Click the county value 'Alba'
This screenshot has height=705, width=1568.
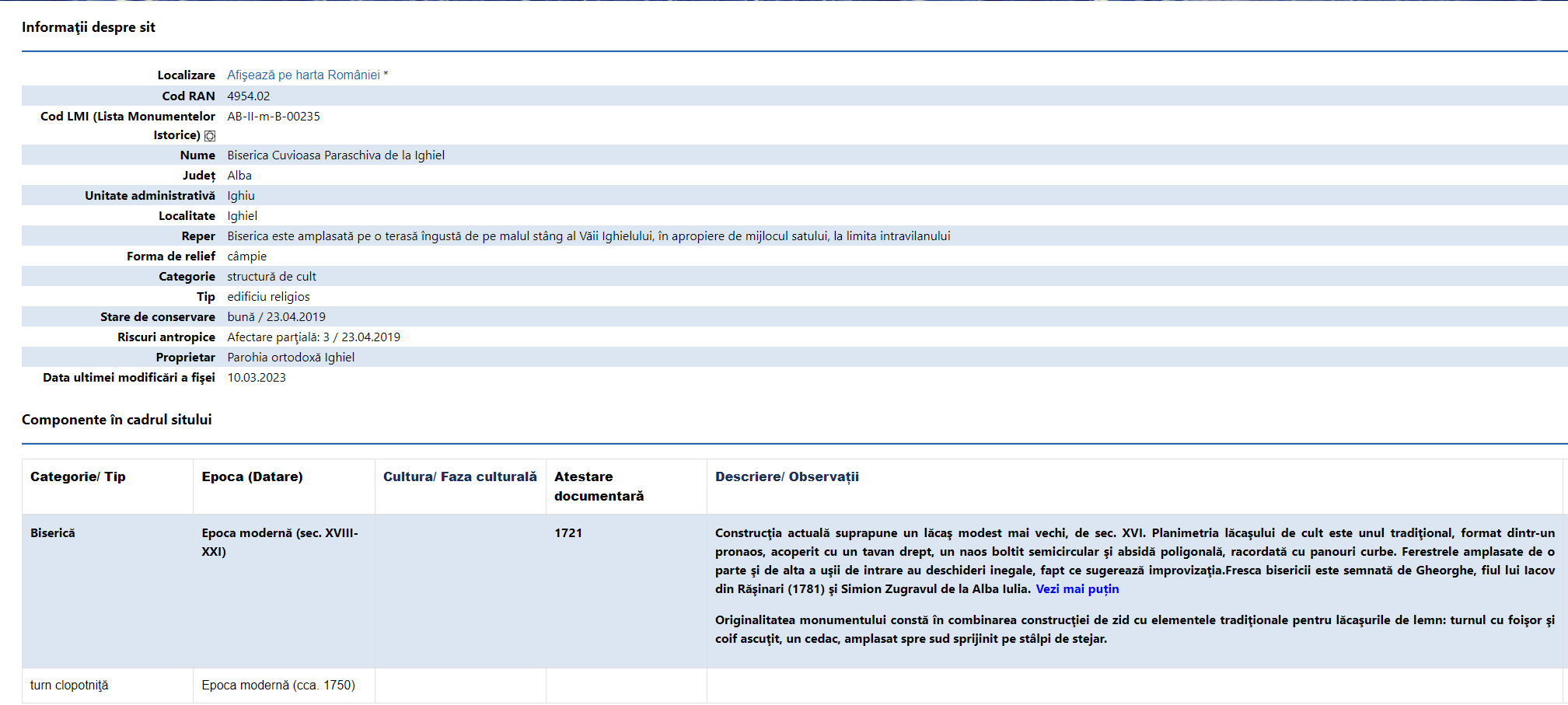click(239, 176)
